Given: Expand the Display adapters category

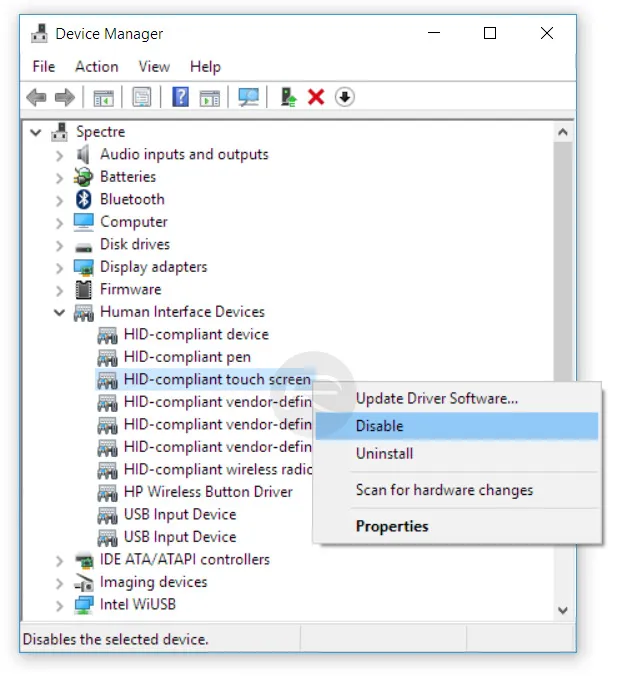Looking at the screenshot, I should coord(60,268).
